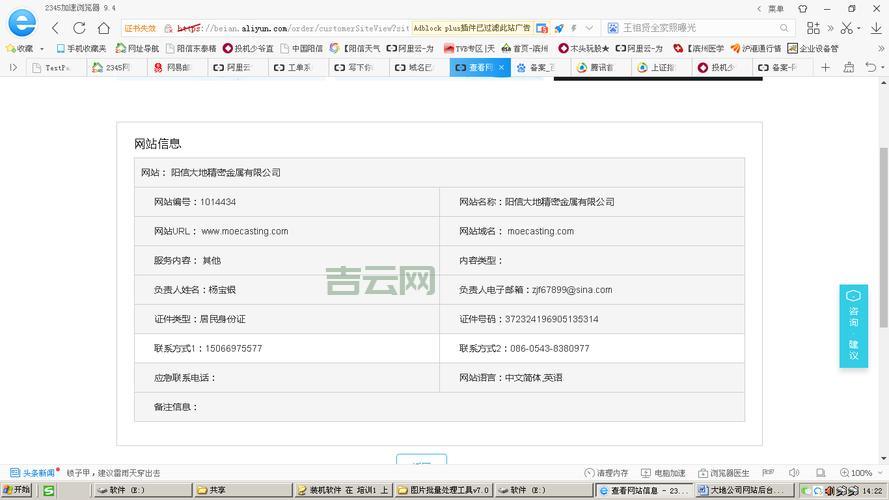Open 图片批量处理工具v7.0 in taskbar
Image resolution: width=889 pixels, height=500 pixels.
pos(443,490)
